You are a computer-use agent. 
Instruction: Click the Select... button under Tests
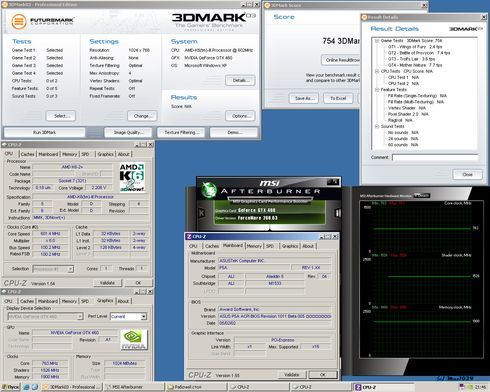point(61,116)
